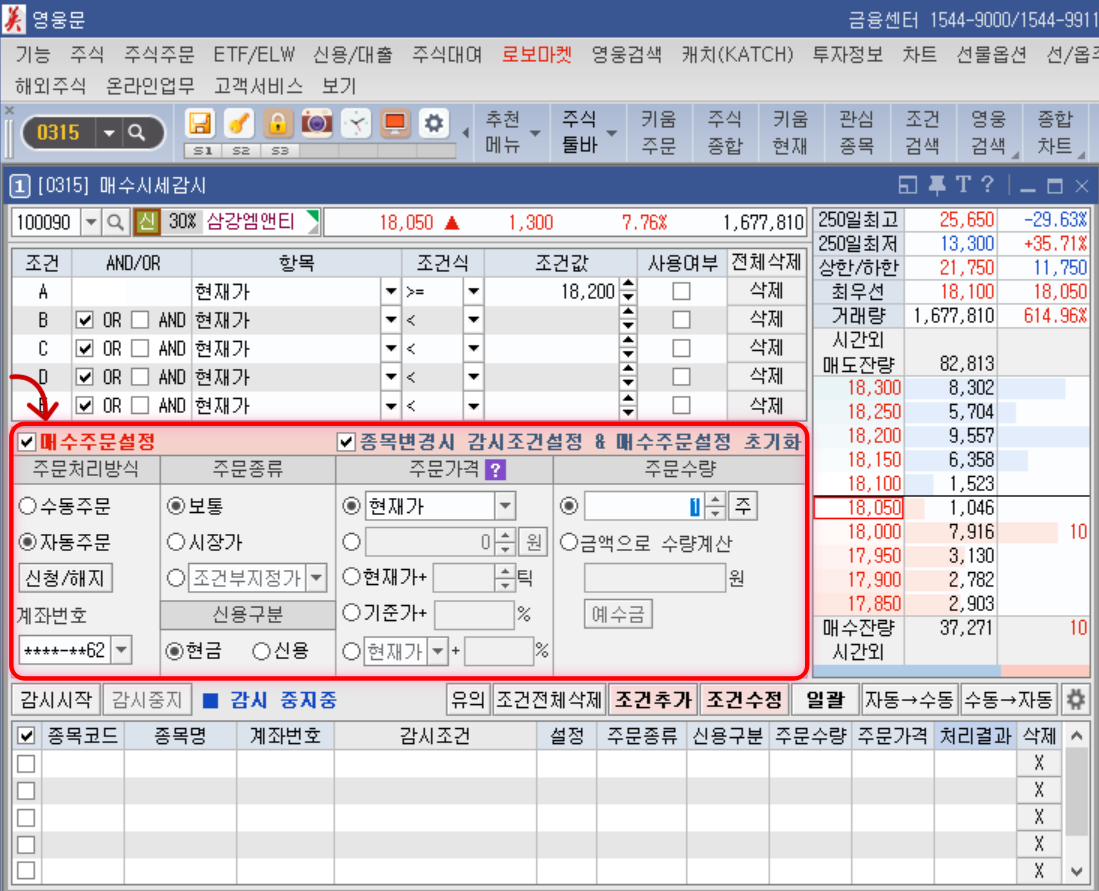Select 신용 radio button
Image resolution: width=1099 pixels, height=891 pixels.
click(x=261, y=651)
